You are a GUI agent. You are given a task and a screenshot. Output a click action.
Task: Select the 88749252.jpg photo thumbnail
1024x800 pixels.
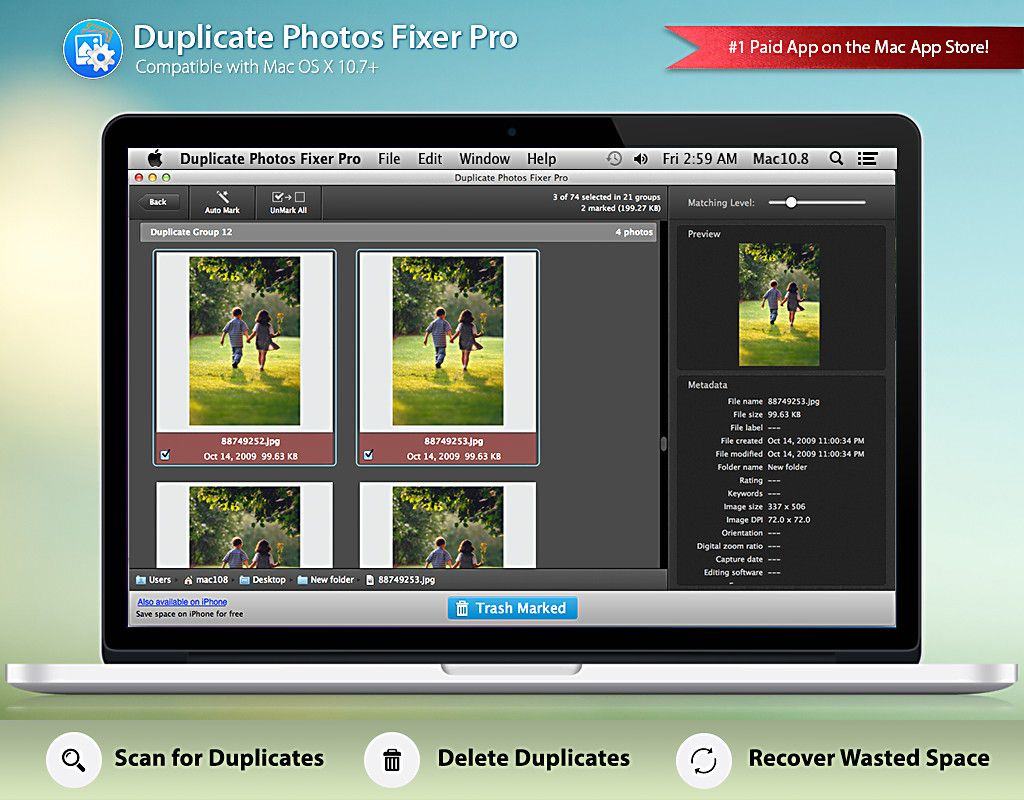tap(244, 341)
